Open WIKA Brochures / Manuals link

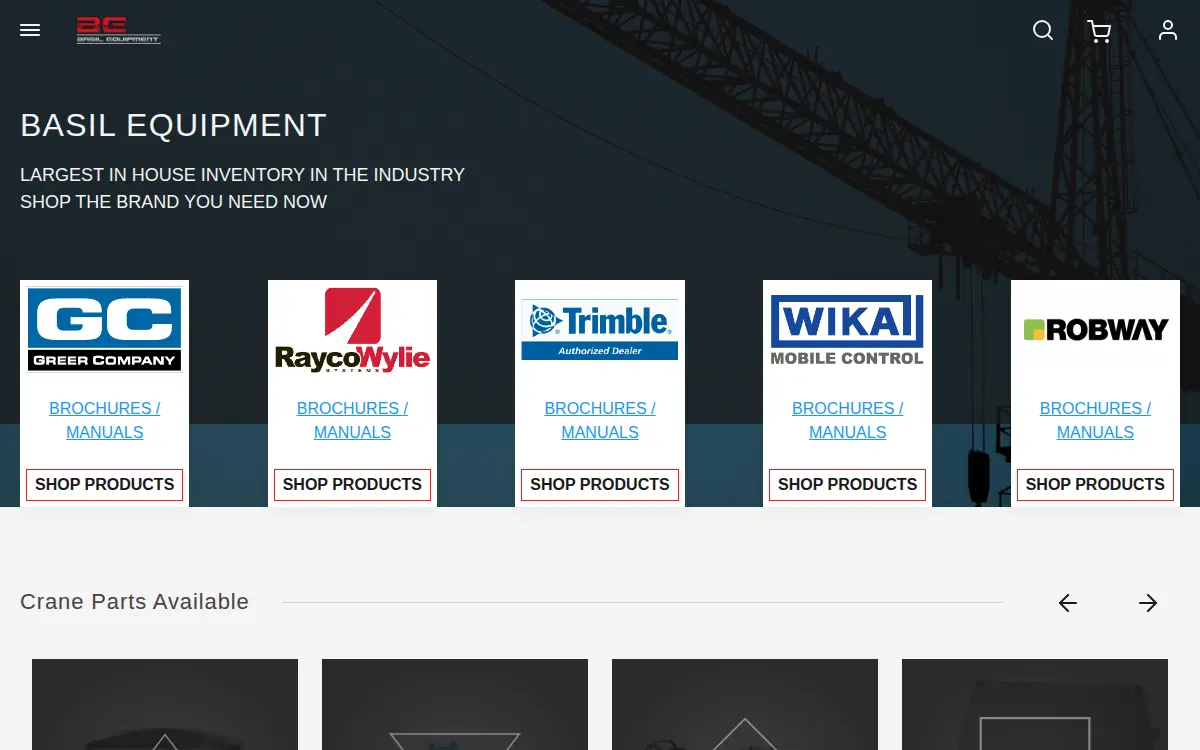(847, 420)
